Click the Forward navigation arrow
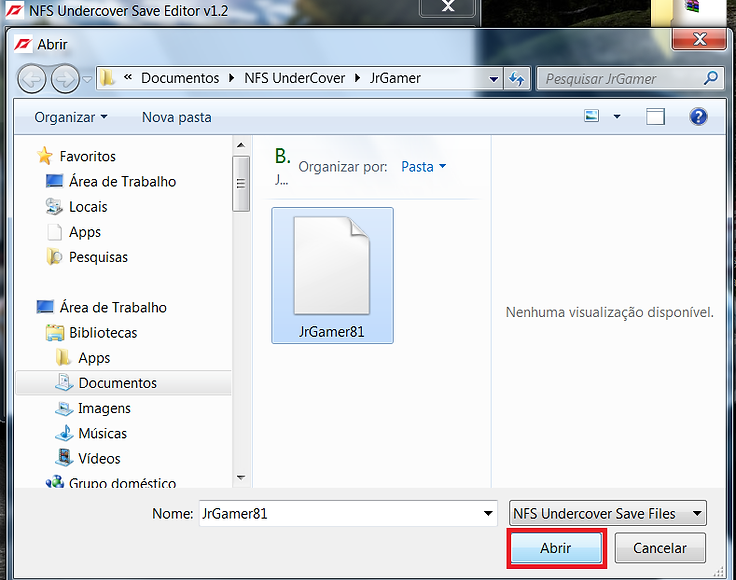736x580 pixels. 65,79
